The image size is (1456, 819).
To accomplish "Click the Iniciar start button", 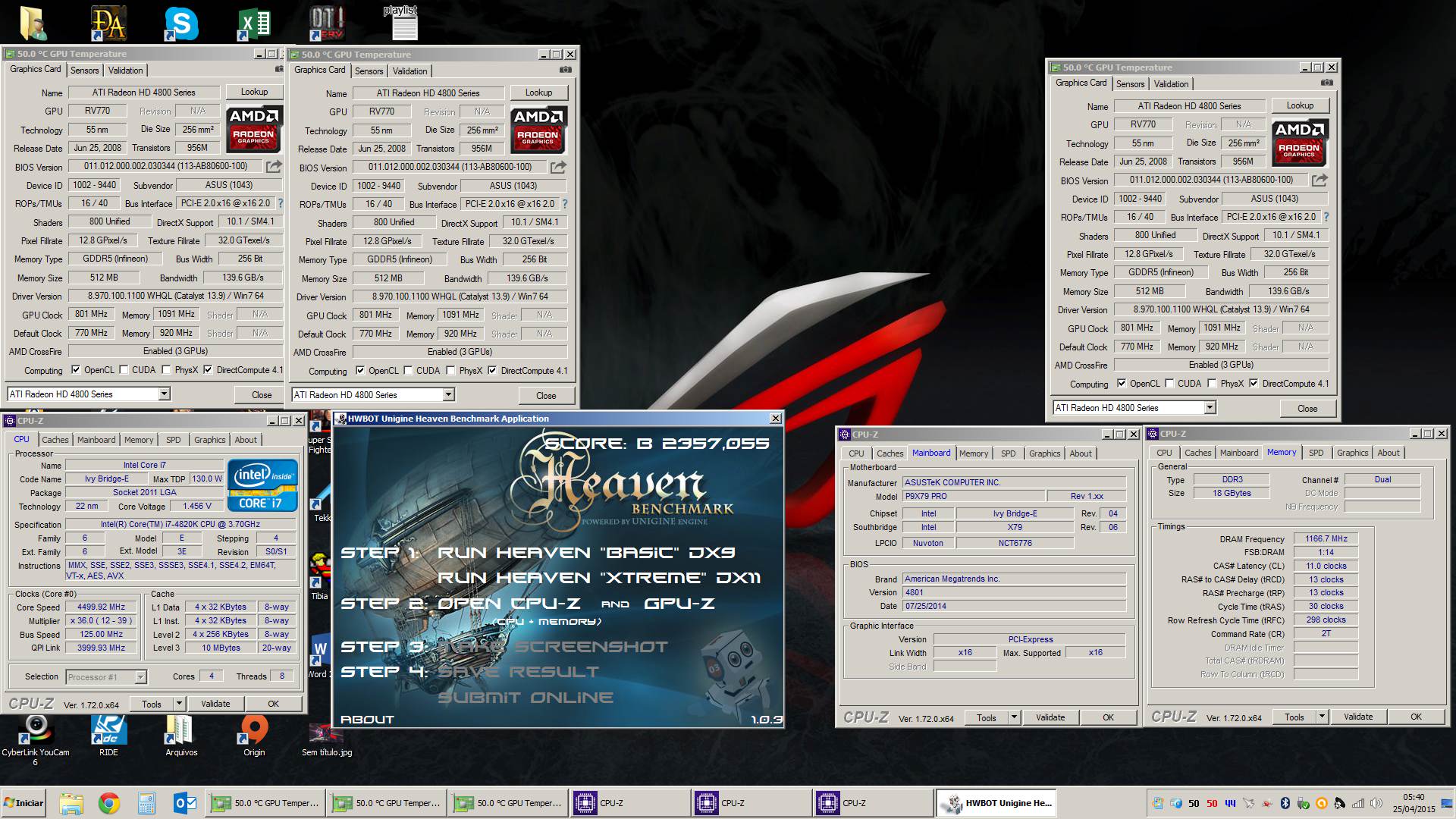I will [24, 803].
